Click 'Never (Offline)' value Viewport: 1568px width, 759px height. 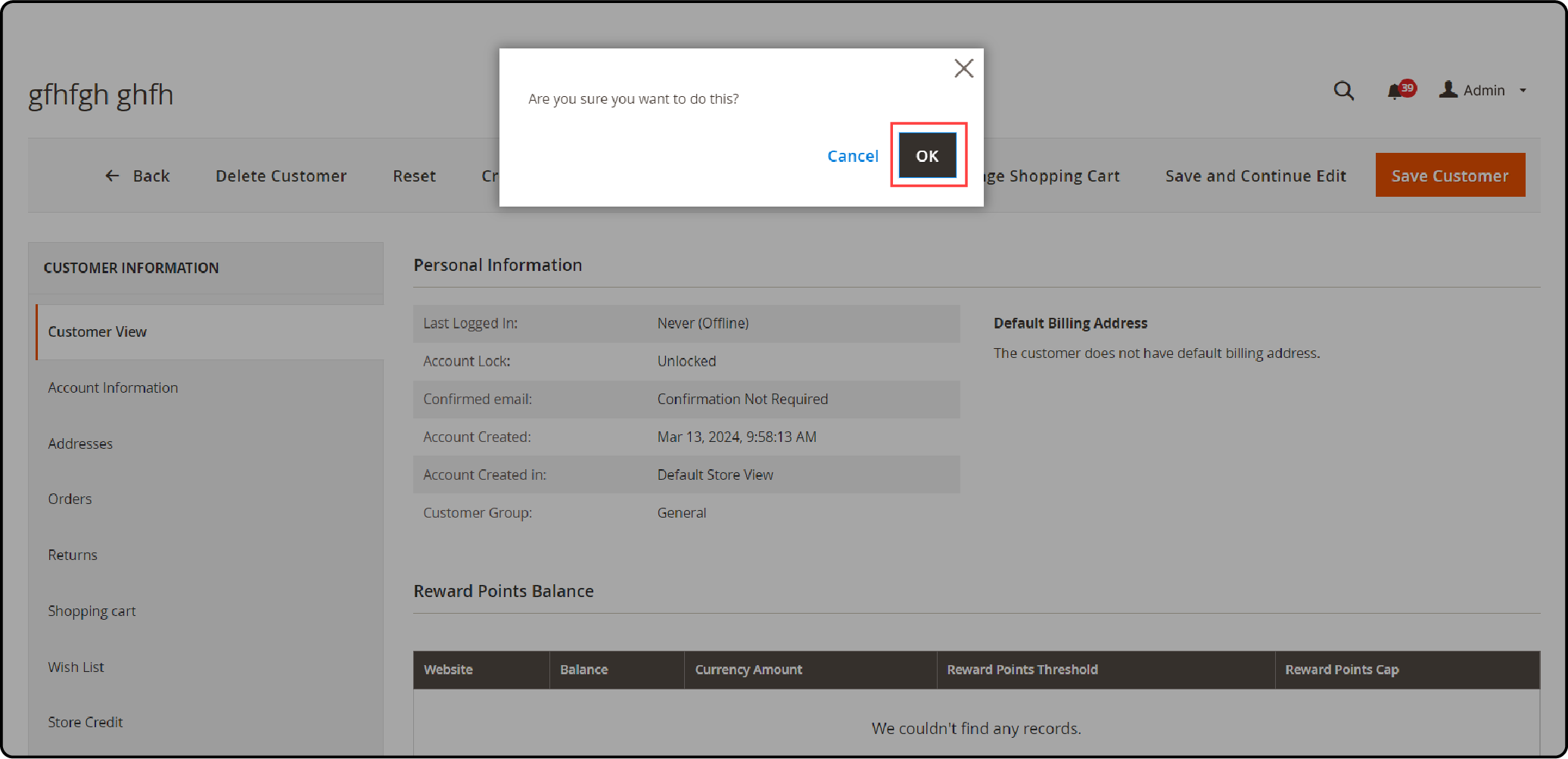point(703,323)
